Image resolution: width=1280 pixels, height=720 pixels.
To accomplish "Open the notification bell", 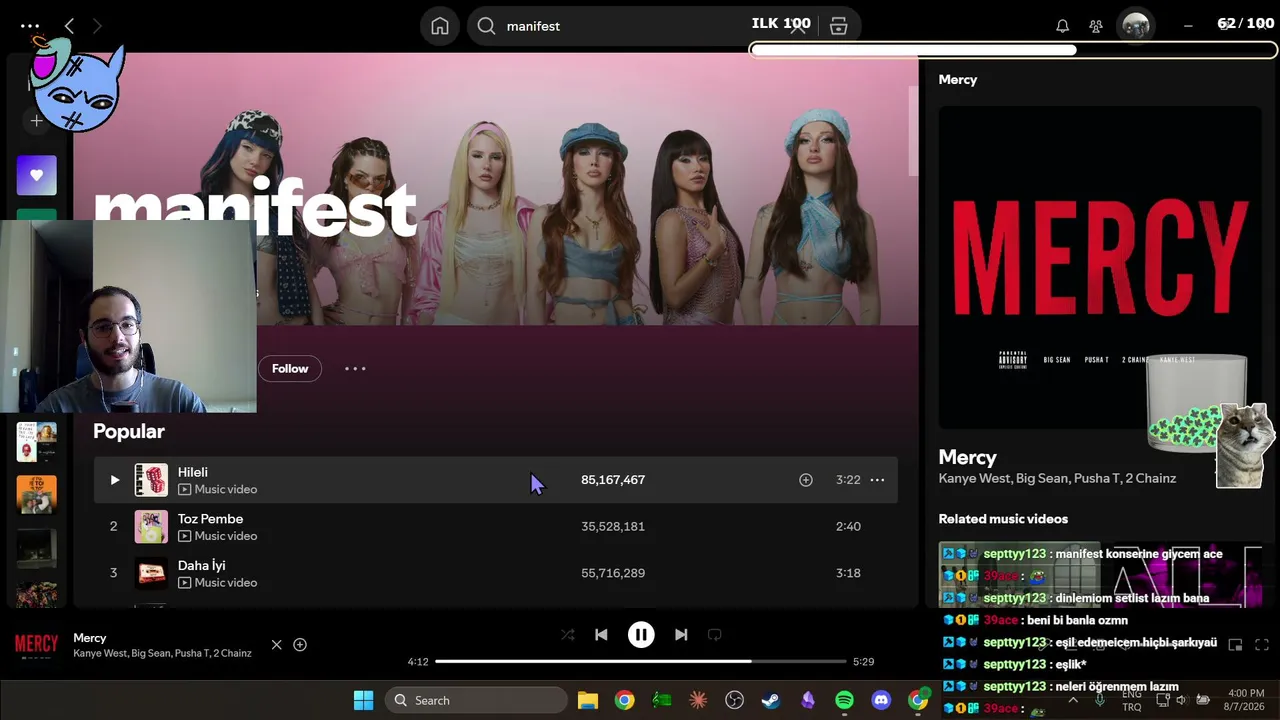I will click(x=1062, y=26).
